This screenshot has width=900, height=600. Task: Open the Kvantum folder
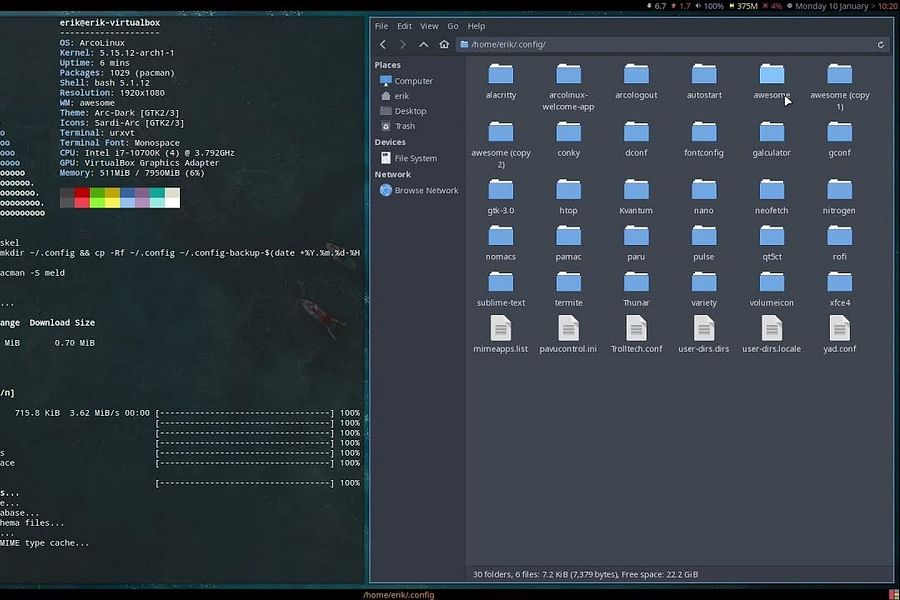636,194
